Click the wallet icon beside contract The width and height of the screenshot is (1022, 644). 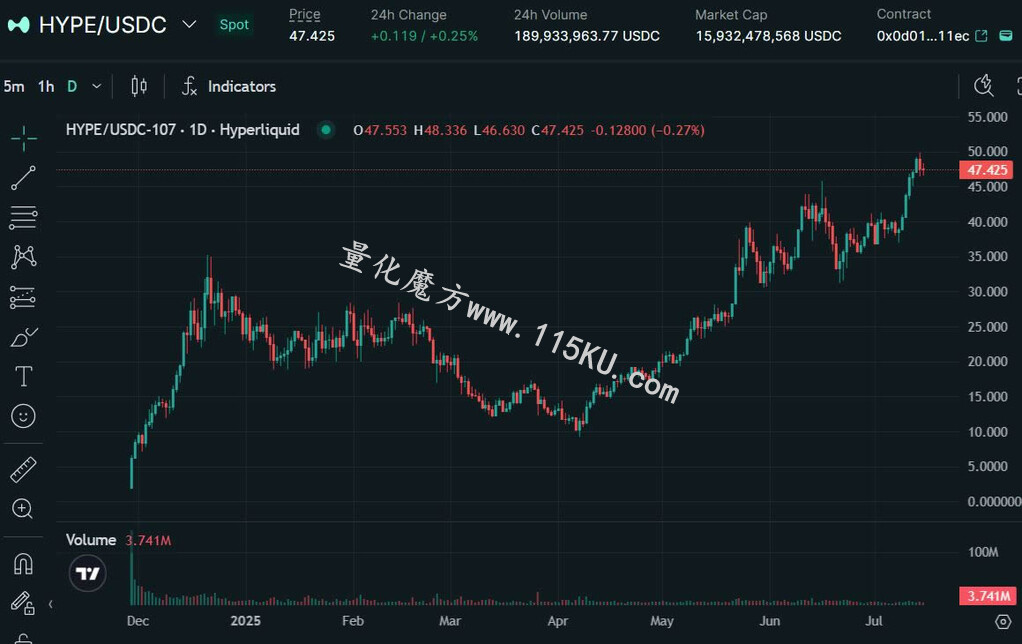[x=1006, y=36]
